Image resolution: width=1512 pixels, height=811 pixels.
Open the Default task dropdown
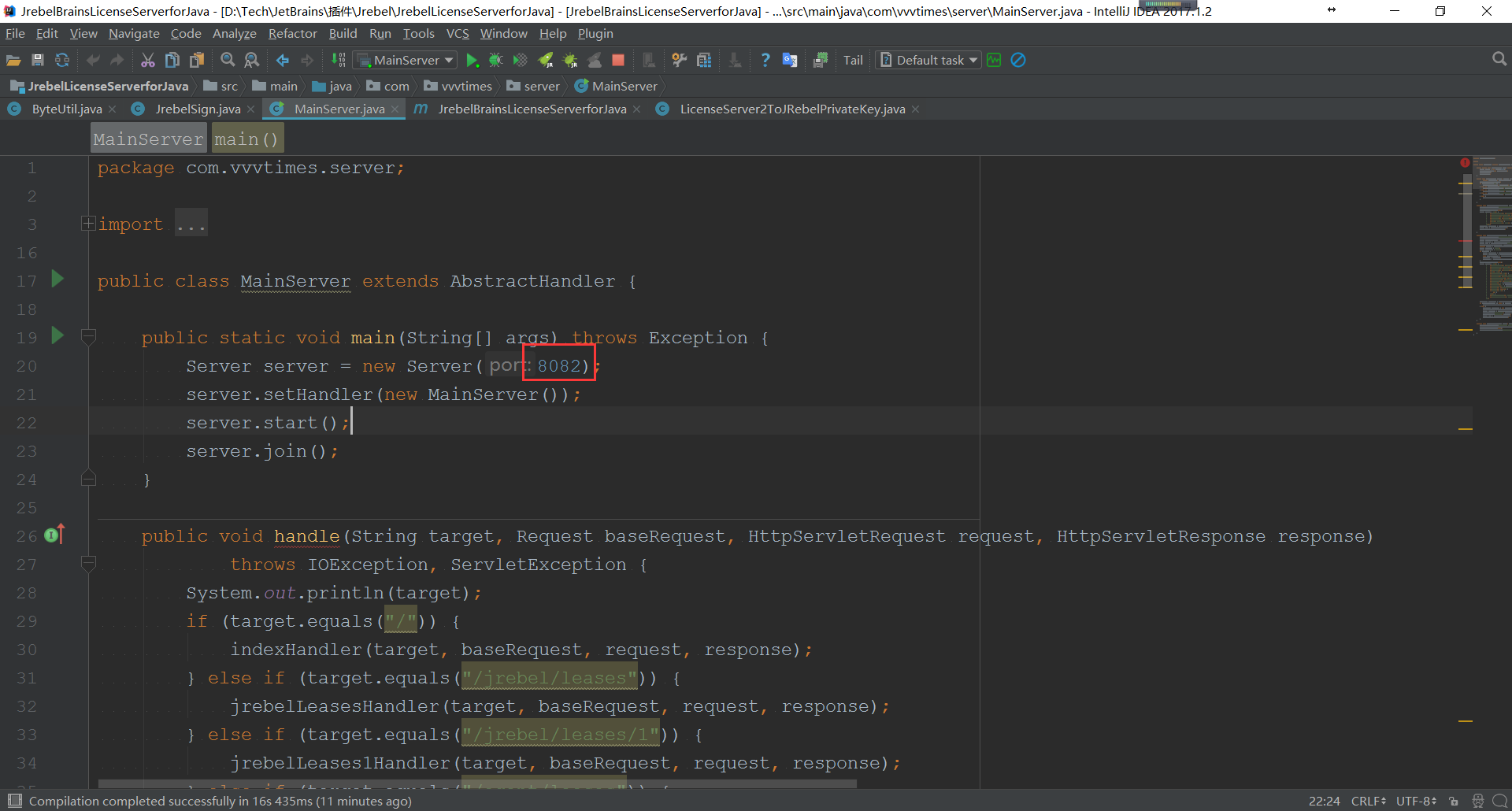(x=928, y=61)
